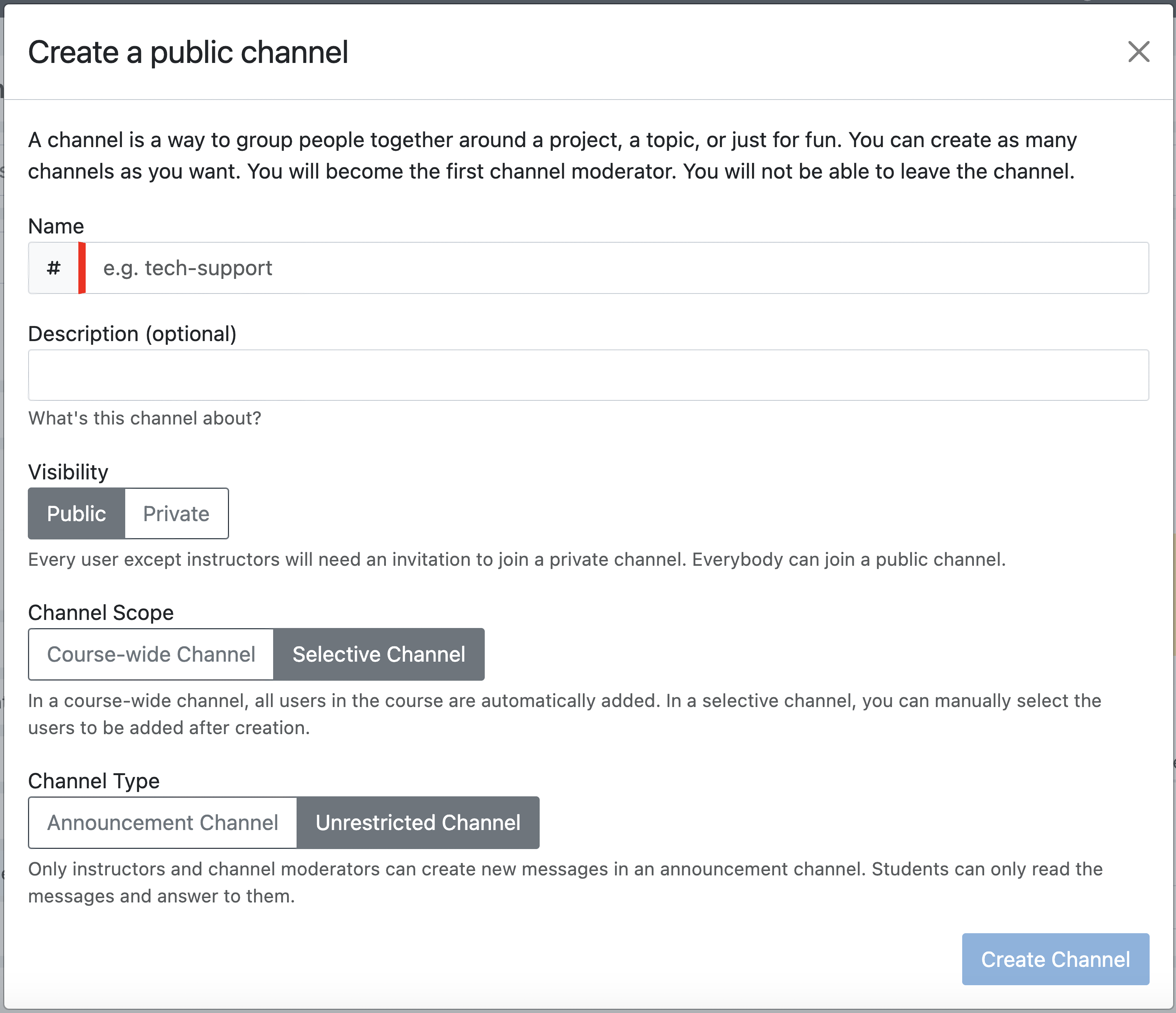Click the red validation bar beside #
This screenshot has height=1013, width=1176.
coord(82,268)
